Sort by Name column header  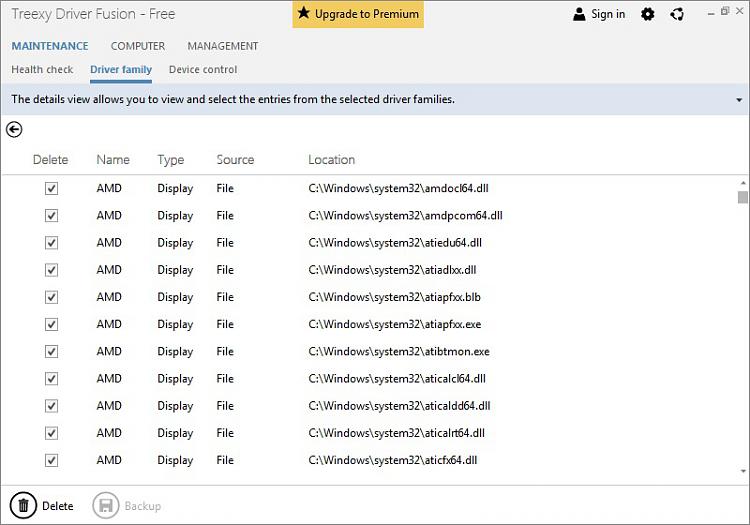[x=113, y=160]
